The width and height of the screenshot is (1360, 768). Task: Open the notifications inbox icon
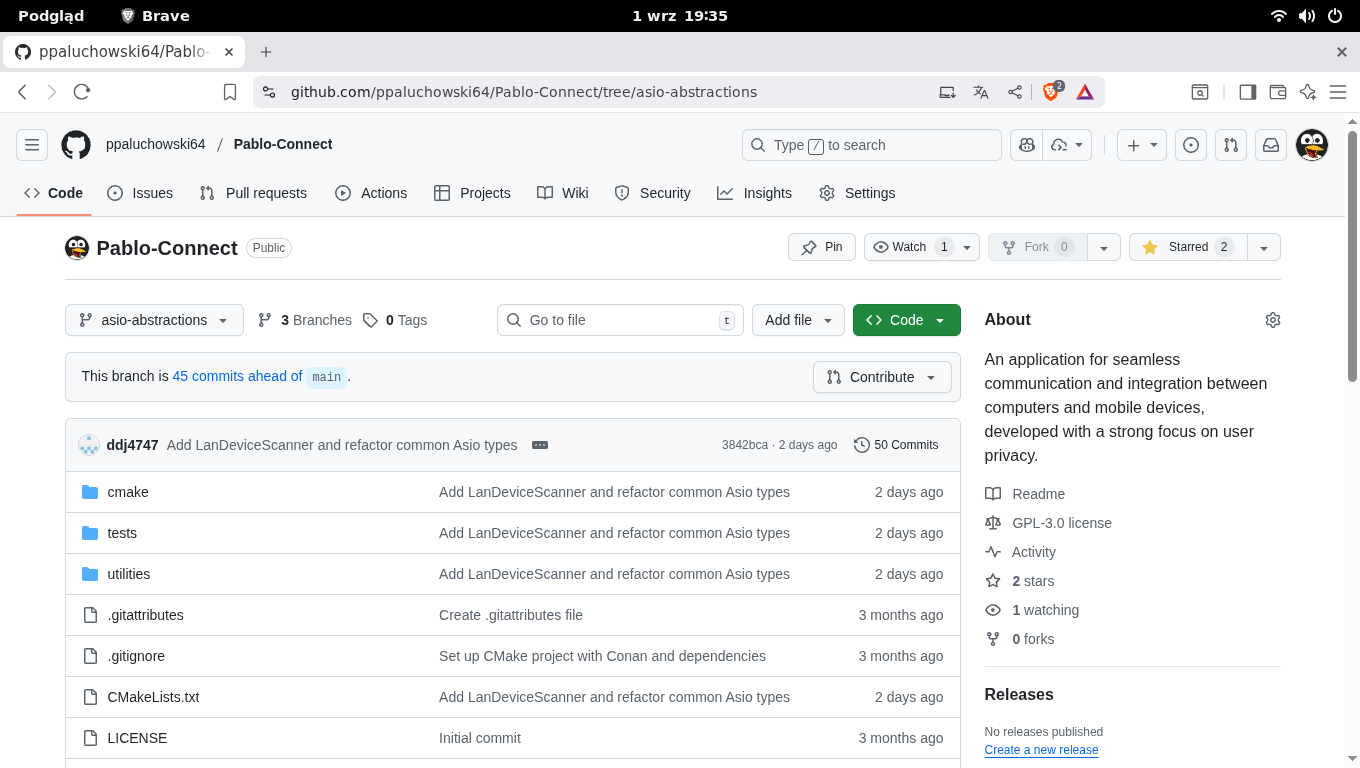(x=1271, y=145)
